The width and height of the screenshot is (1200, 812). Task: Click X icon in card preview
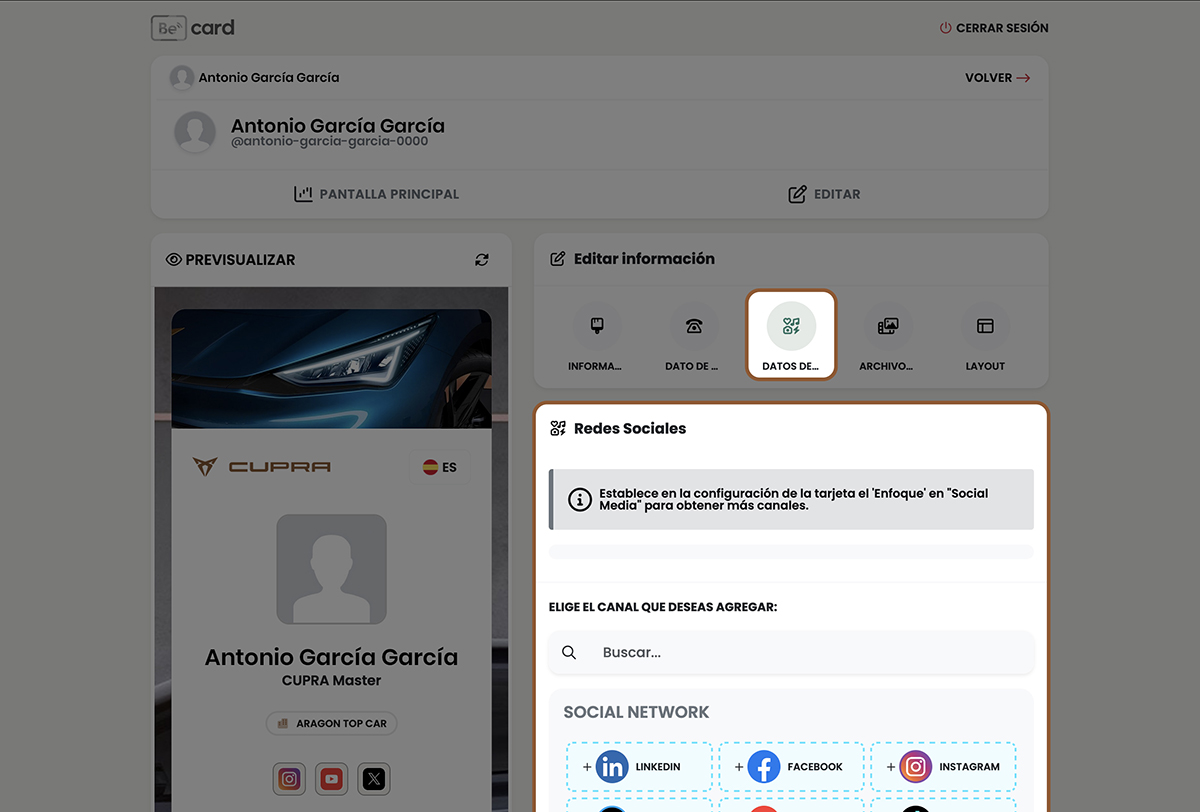click(374, 779)
